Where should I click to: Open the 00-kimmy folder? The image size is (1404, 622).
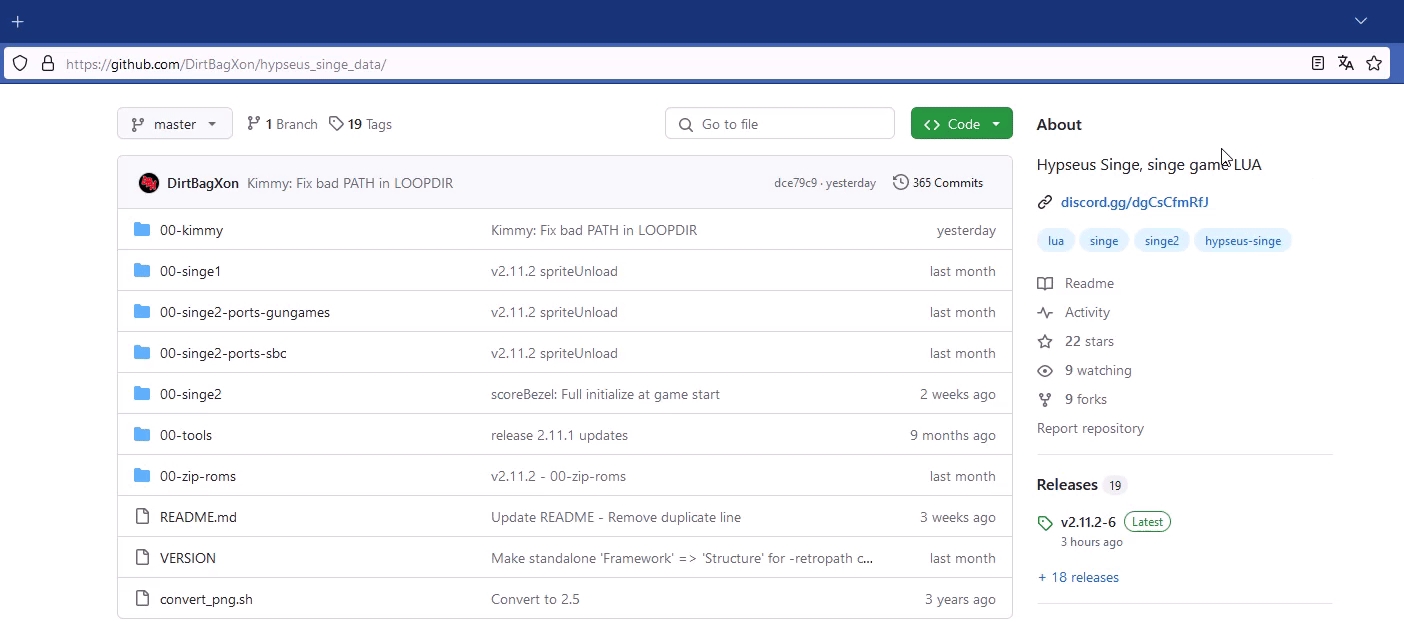[x=191, y=230]
